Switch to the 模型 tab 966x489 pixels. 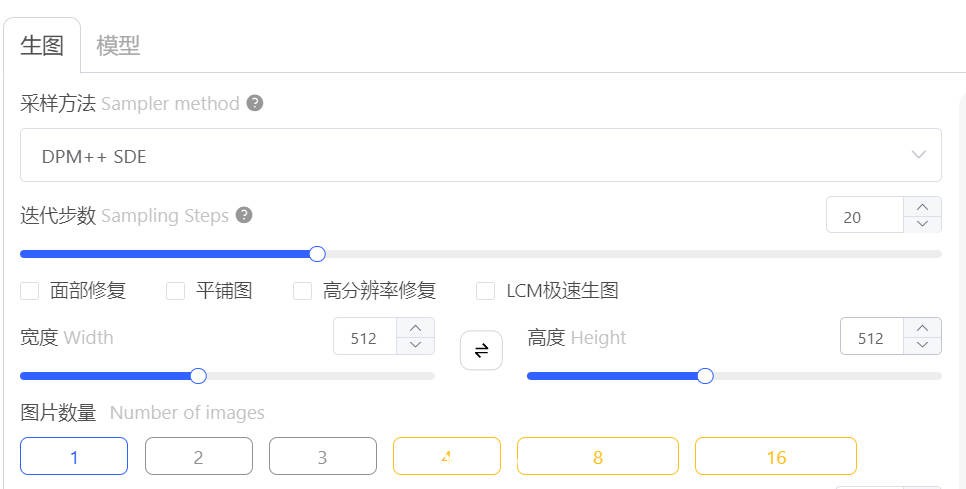pyautogui.click(x=118, y=46)
